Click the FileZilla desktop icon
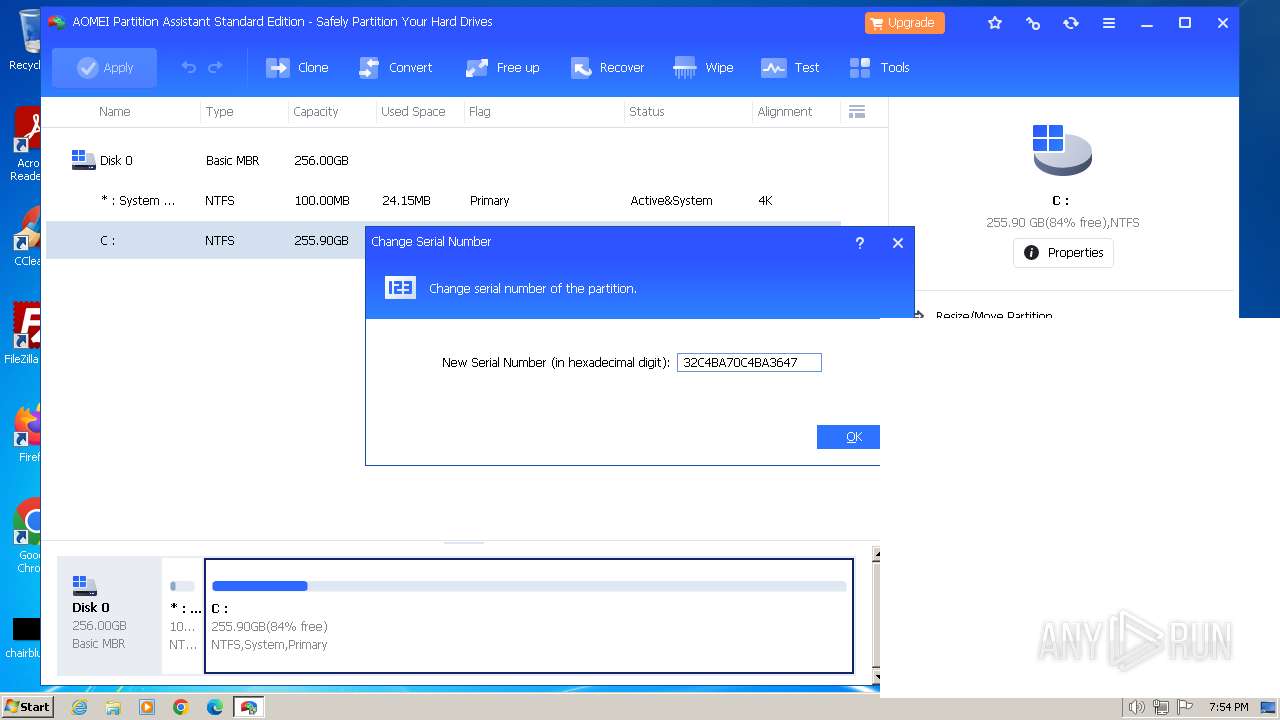Image resolution: width=1280 pixels, height=720 pixels. click(24, 334)
